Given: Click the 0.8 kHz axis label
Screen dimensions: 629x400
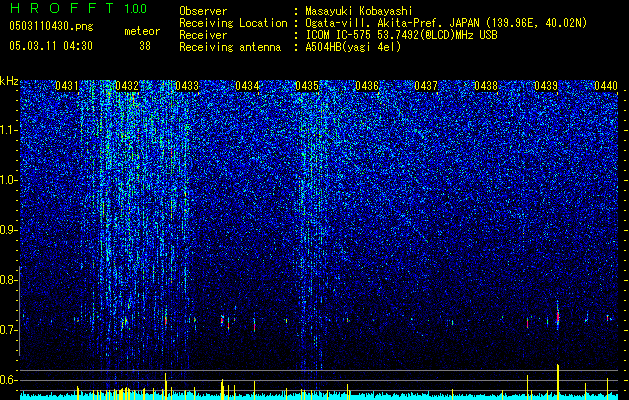Looking at the screenshot, I should [x=9, y=280].
